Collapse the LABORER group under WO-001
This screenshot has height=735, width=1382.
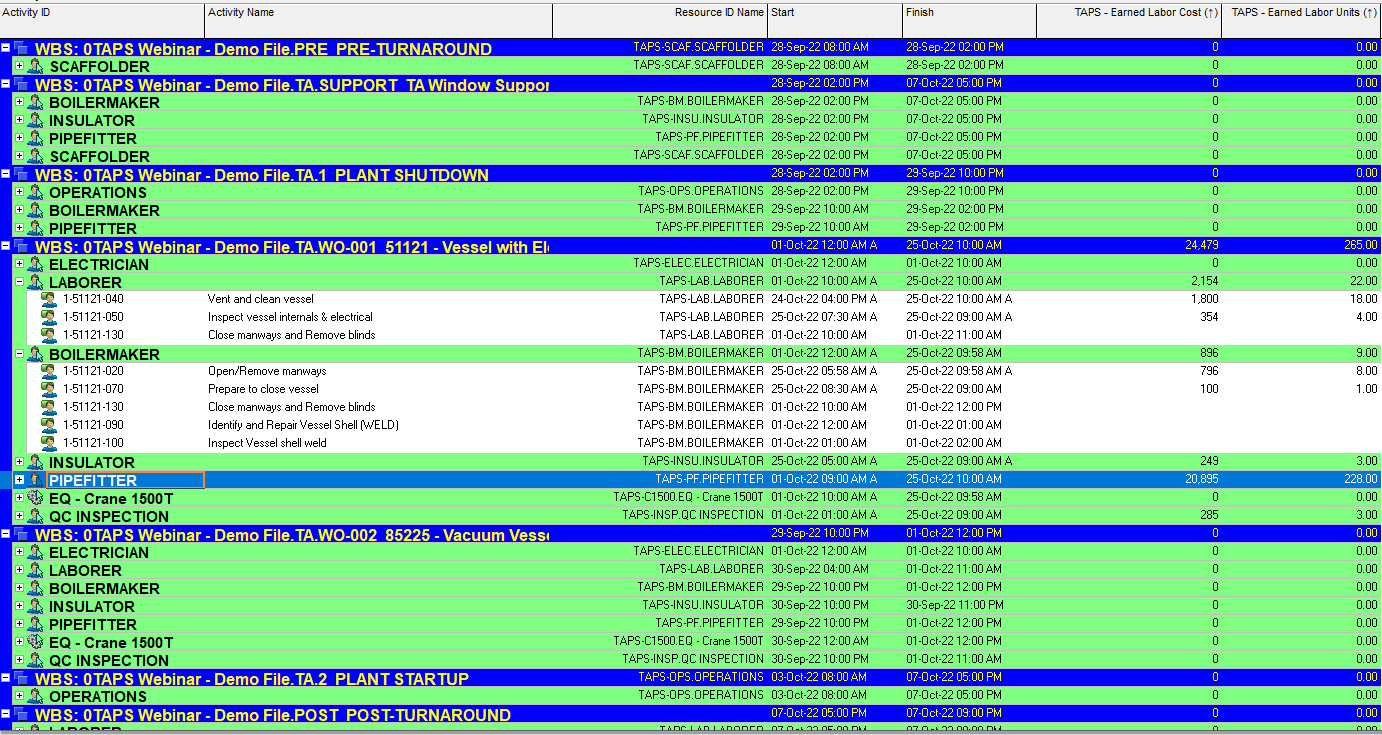[x=19, y=283]
